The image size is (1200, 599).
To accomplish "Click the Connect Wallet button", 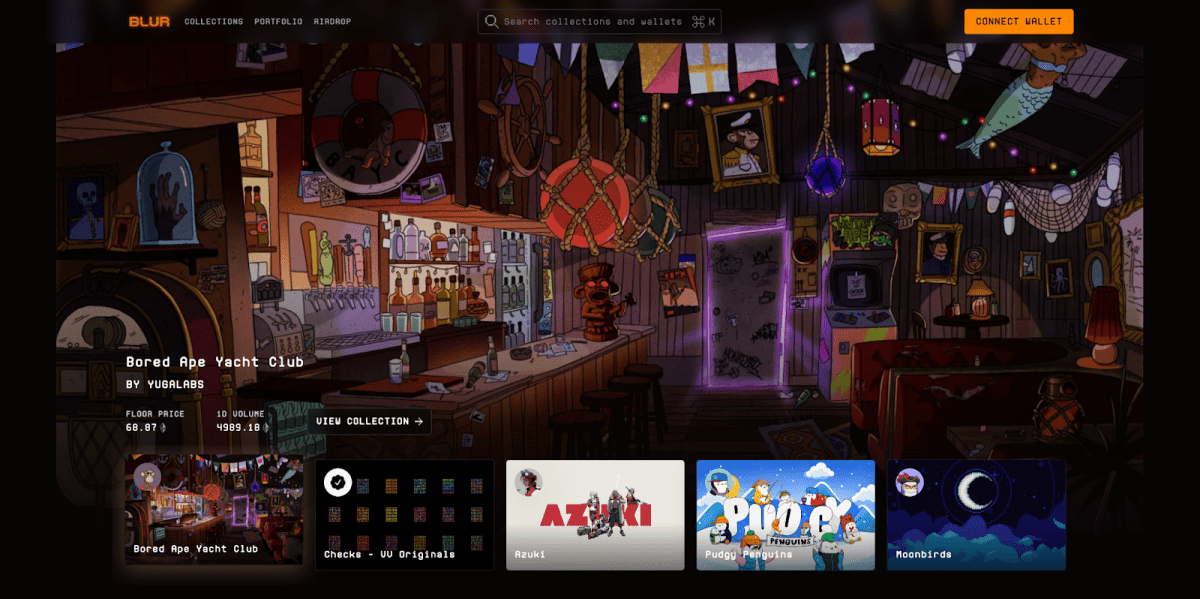I will (1019, 21).
